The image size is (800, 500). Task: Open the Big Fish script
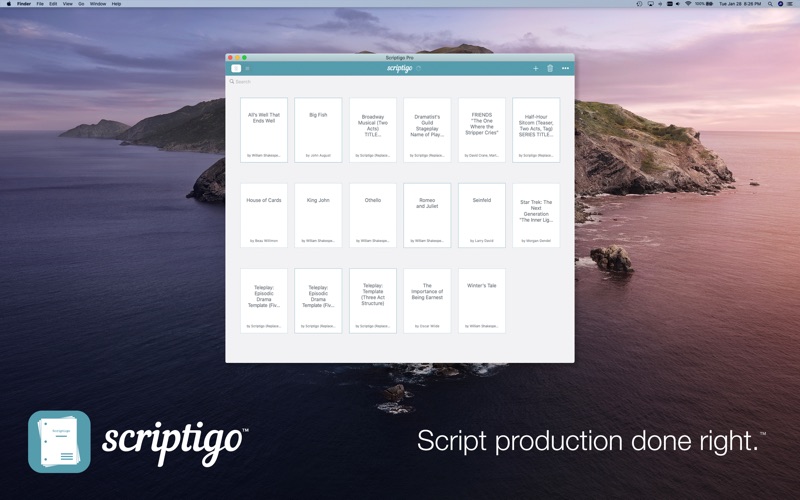(318, 130)
